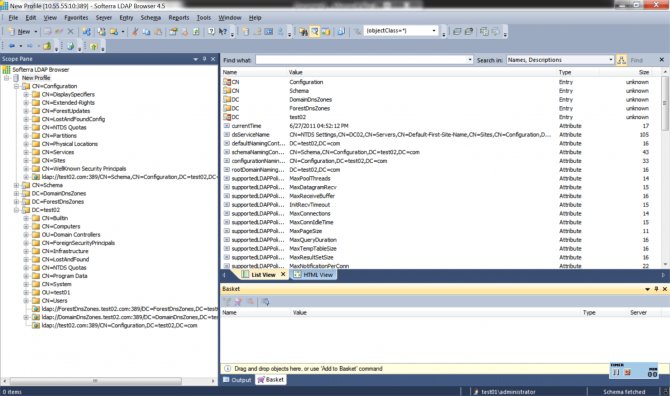Image resolution: width=670 pixels, height=396 pixels.
Task: Click the directory tree icon next to Find
Action: pos(621,60)
